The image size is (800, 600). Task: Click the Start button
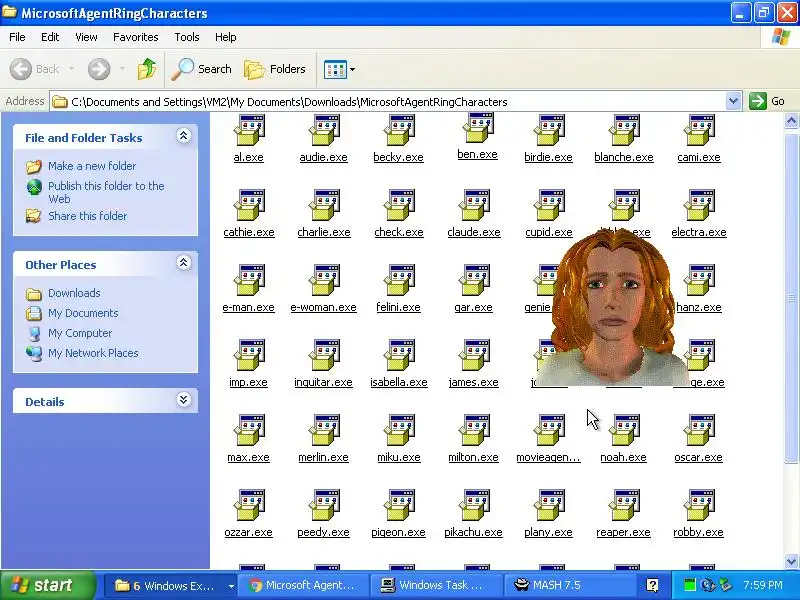tap(48, 585)
